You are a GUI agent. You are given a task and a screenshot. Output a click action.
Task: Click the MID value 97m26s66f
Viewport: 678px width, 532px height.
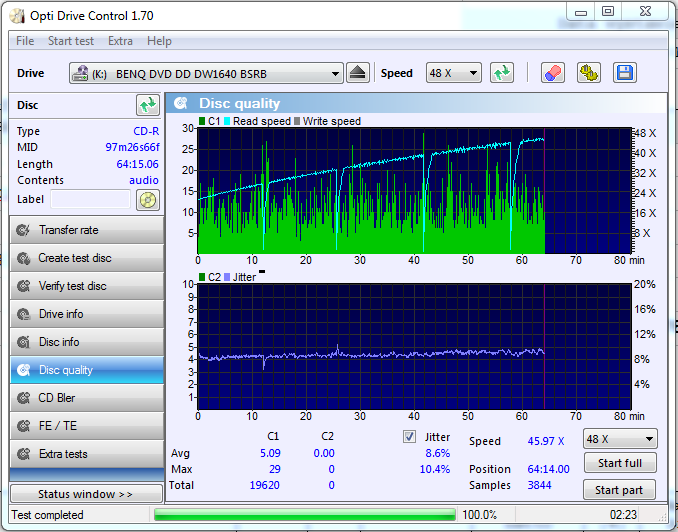(x=132, y=147)
